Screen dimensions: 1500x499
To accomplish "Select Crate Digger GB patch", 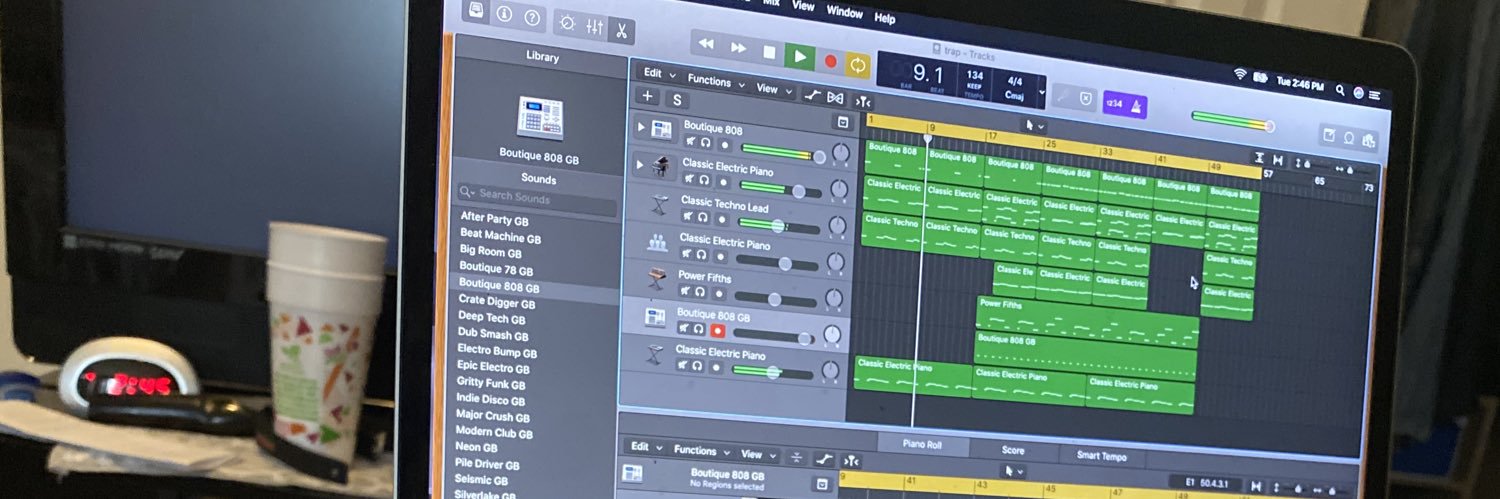I will point(497,302).
